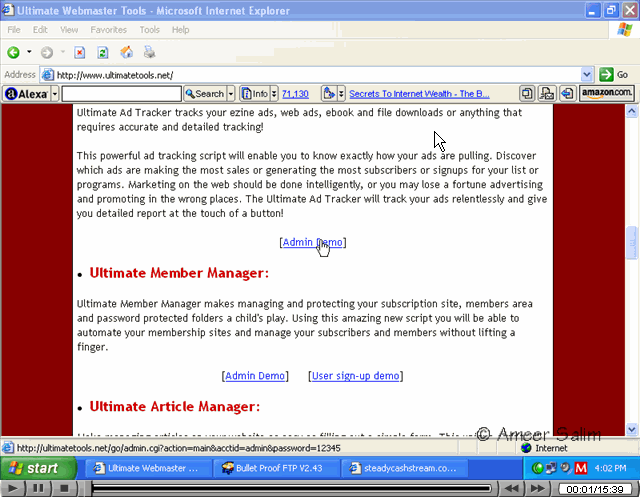The height and width of the screenshot is (497, 640).
Task: Open the User sign-up demo link
Action: point(356,376)
